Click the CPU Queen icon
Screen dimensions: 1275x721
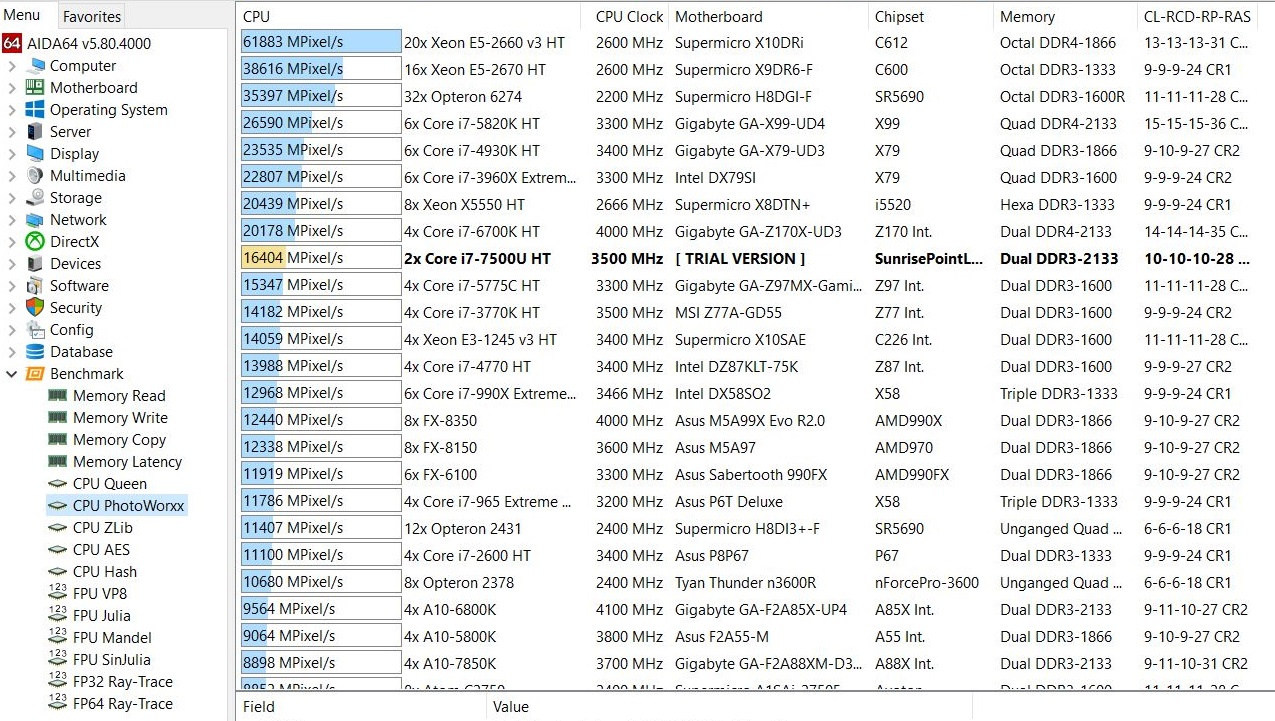57,484
